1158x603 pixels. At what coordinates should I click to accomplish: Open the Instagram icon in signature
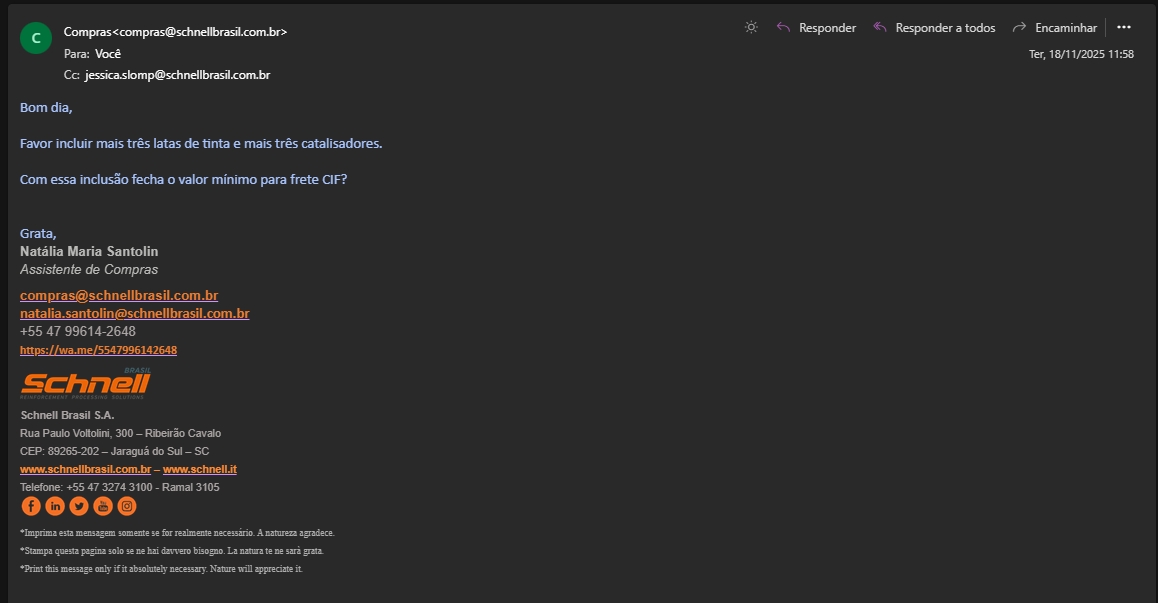click(x=127, y=506)
